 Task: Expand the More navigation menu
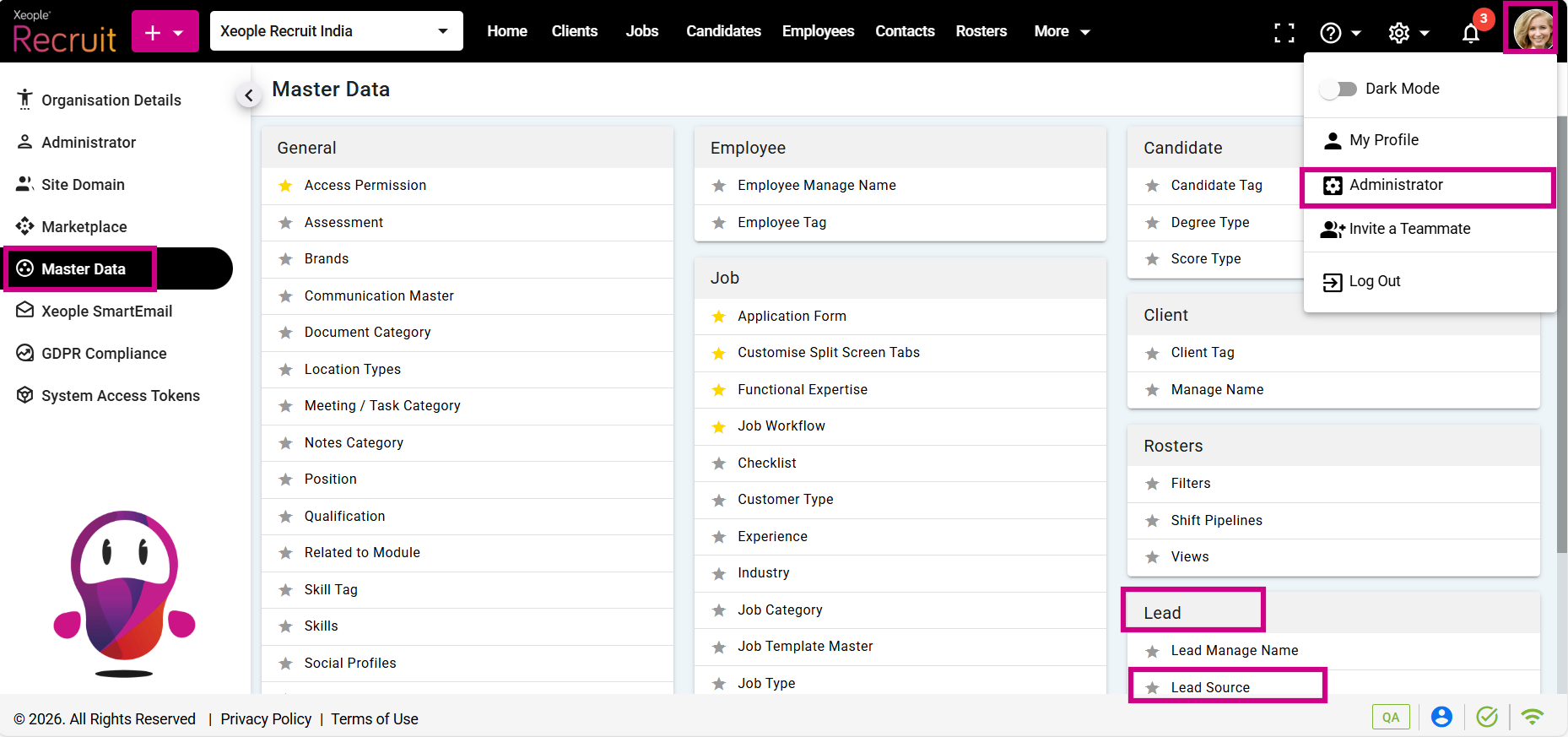(x=1061, y=31)
